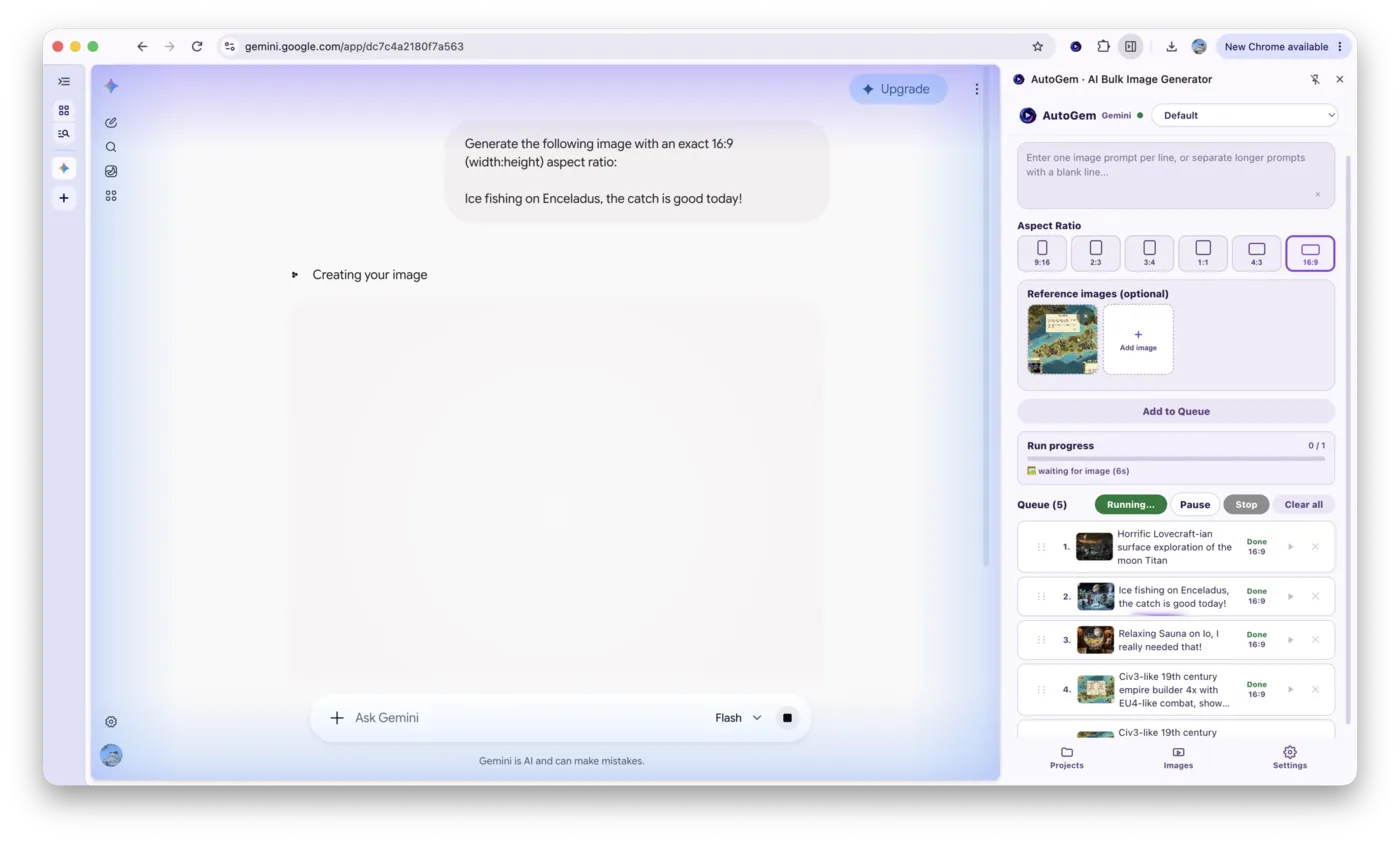The height and width of the screenshot is (842, 1400).
Task: Attach a file using the plus icon
Action: (x=337, y=718)
